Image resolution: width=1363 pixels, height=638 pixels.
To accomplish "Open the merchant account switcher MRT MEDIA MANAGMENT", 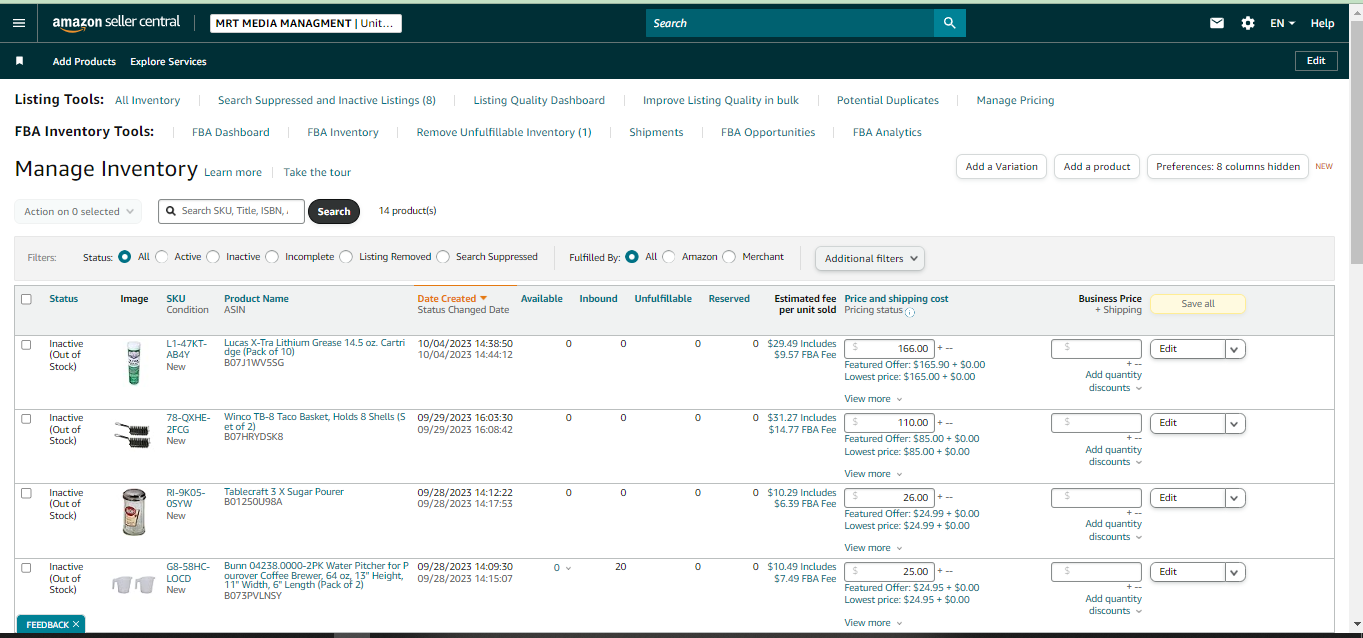I will [306, 23].
